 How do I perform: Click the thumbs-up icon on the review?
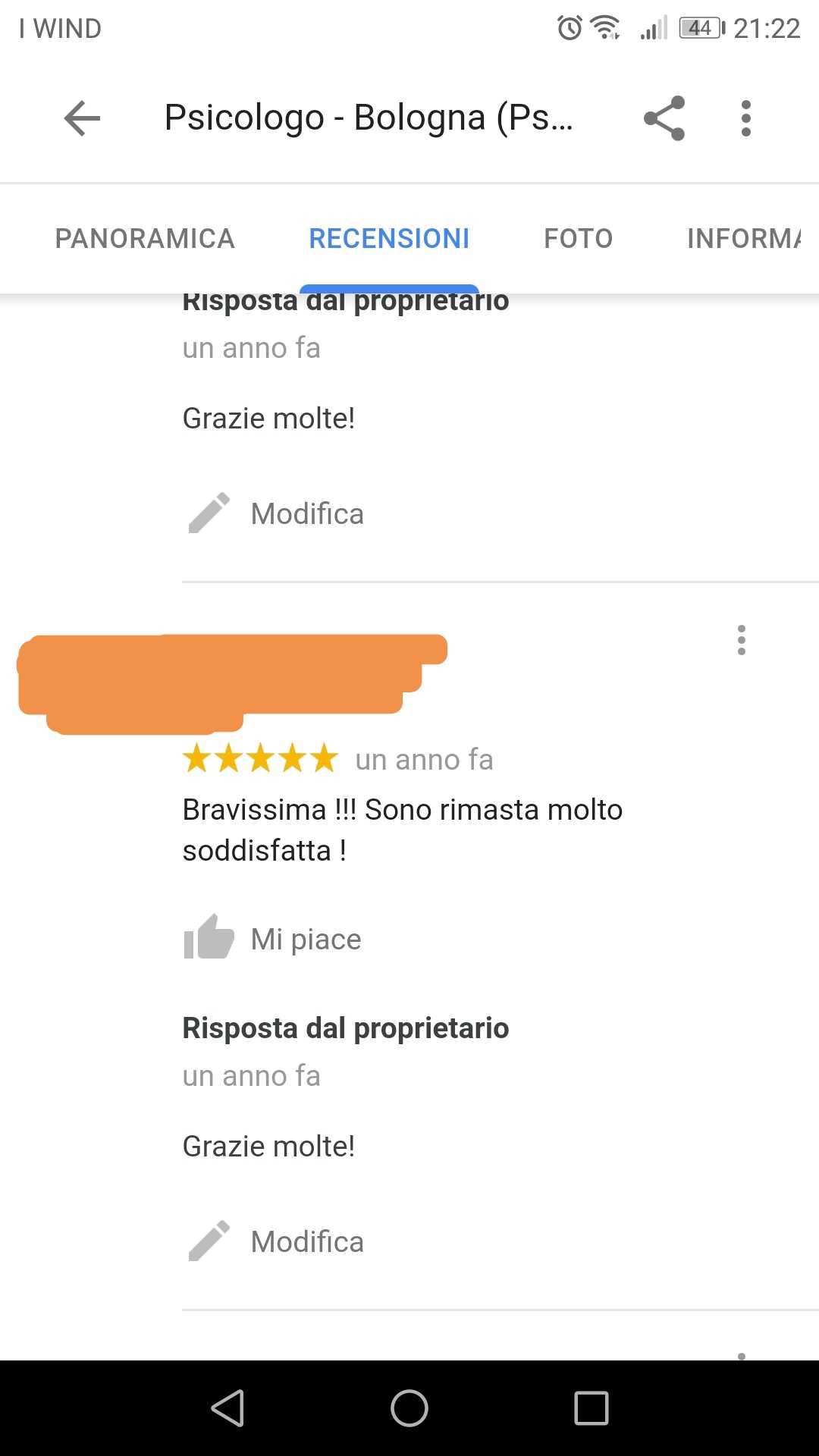(209, 937)
